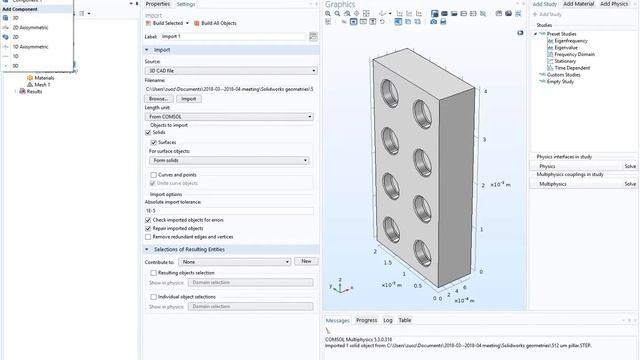The image size is (640, 360).
Task: Open the Source dropdown (3D CAD file)
Action: 231,71
